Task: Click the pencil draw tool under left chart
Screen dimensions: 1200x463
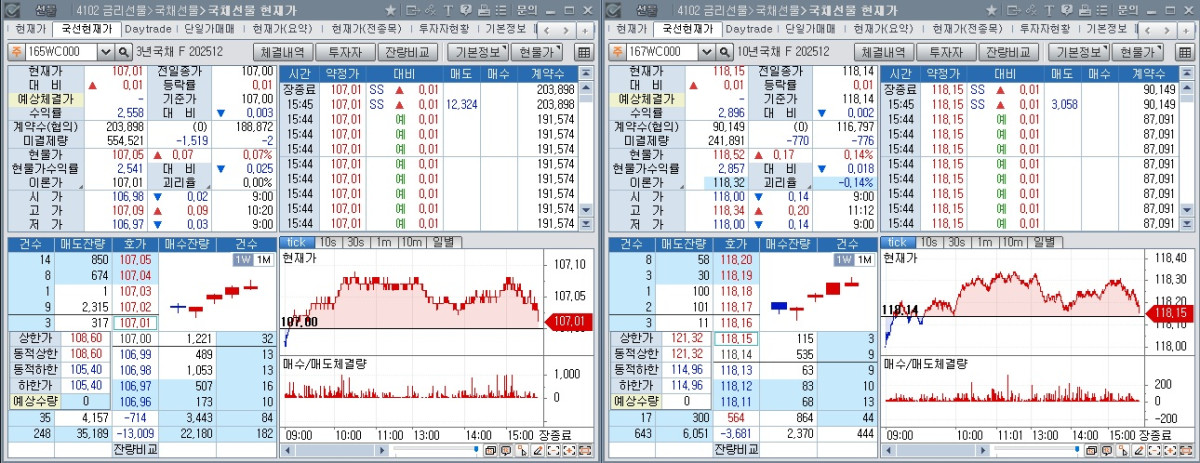Action: (538, 451)
